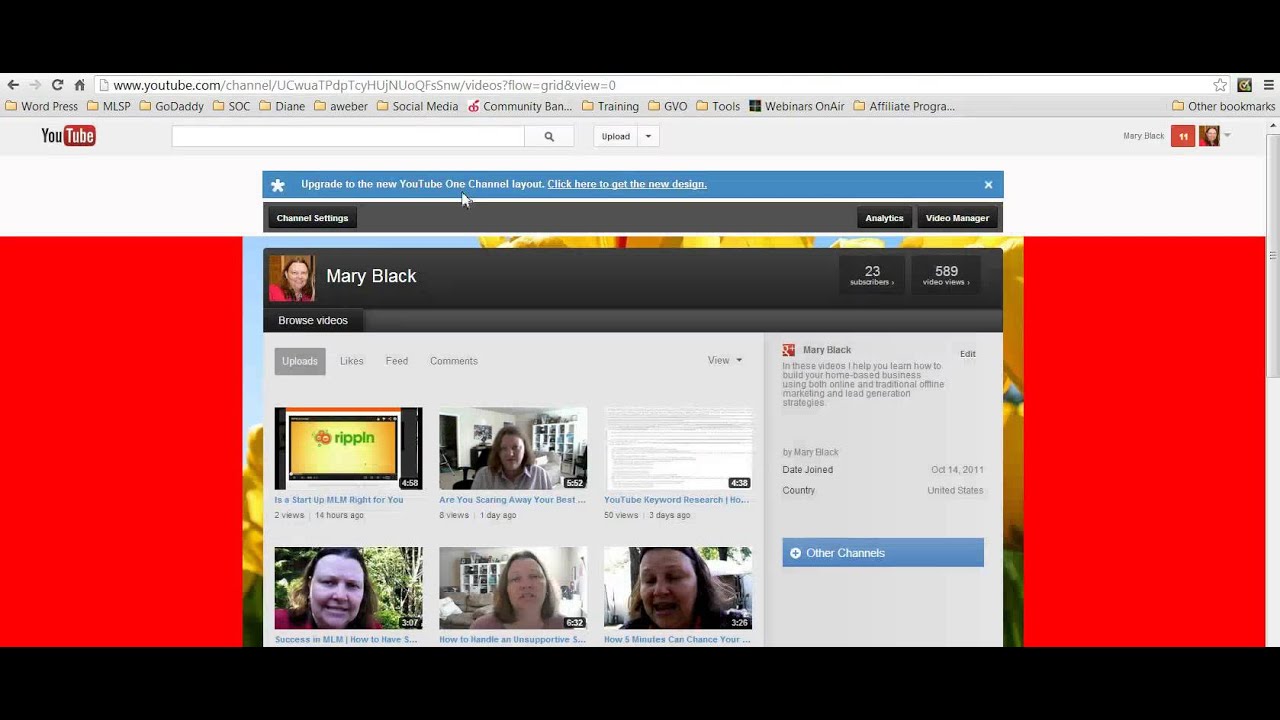1280x720 pixels.
Task: Open Other bookmarks folder
Action: pyautogui.click(x=1223, y=106)
